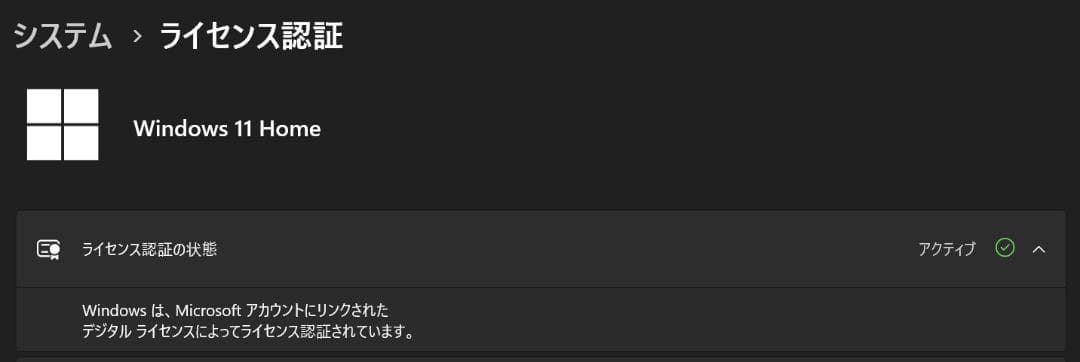The image size is (1080, 362).
Task: Click the expanded details panel under activation state
Action: tap(541, 319)
